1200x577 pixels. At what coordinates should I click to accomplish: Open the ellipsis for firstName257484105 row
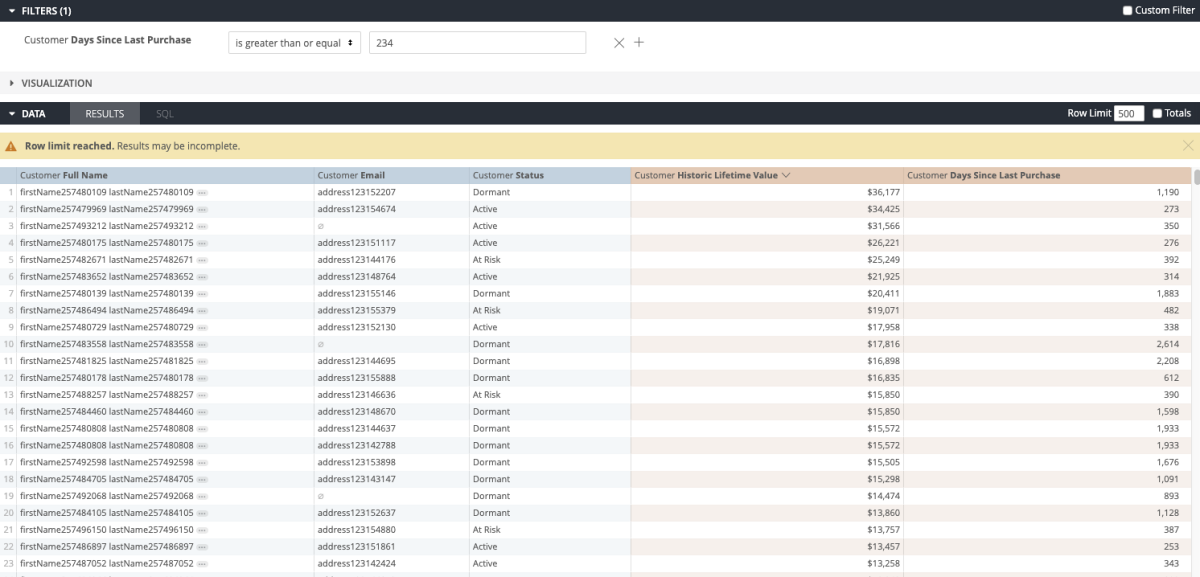click(202, 513)
